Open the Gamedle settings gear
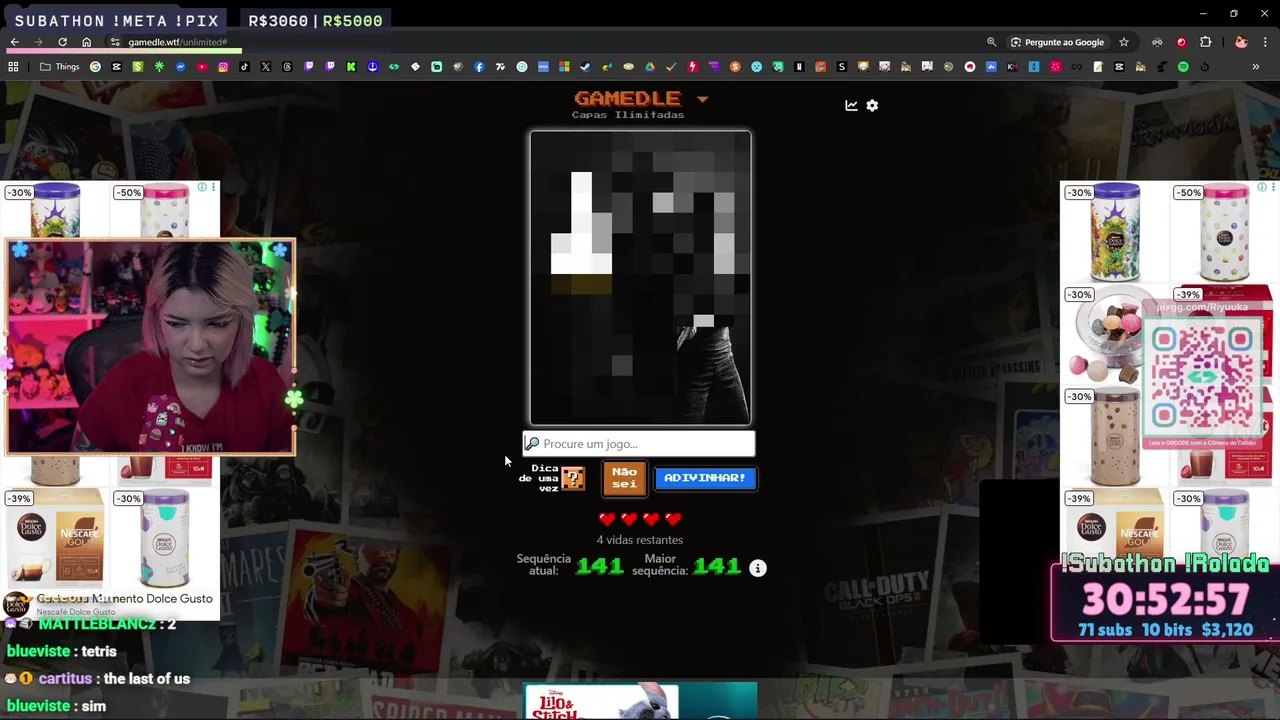 tap(872, 105)
